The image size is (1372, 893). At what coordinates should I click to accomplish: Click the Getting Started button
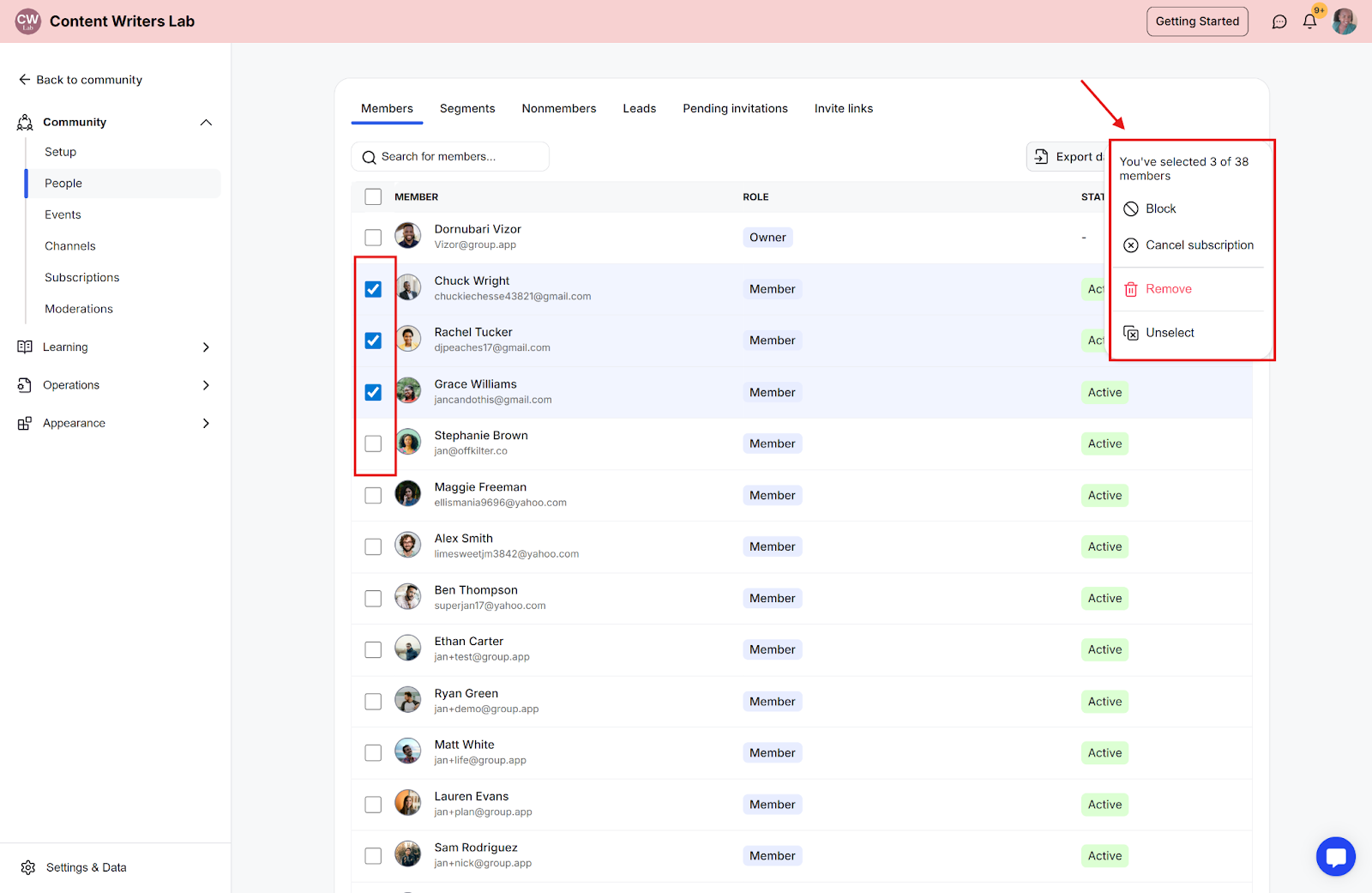(x=1197, y=21)
